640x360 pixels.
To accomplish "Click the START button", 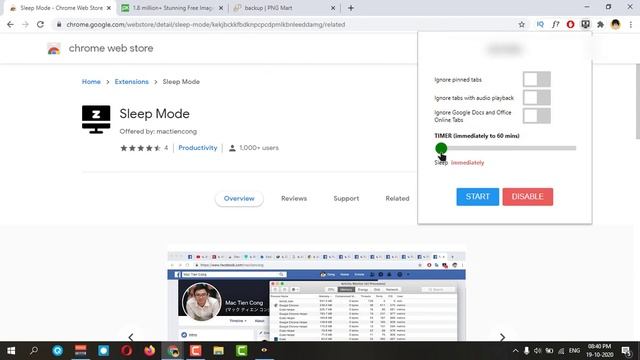I will tap(478, 197).
